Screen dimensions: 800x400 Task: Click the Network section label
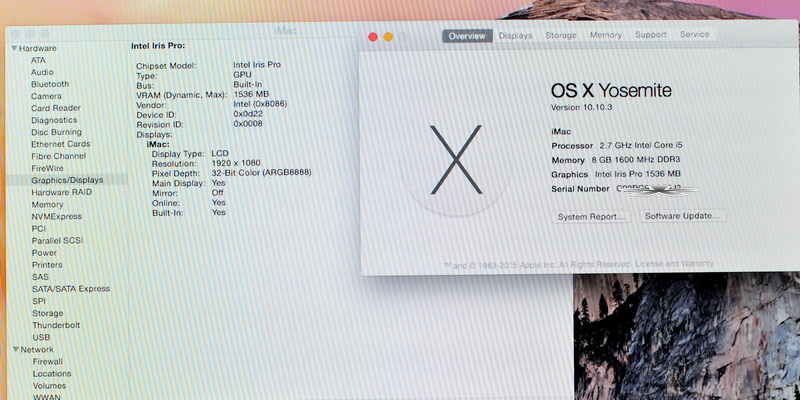click(x=37, y=349)
